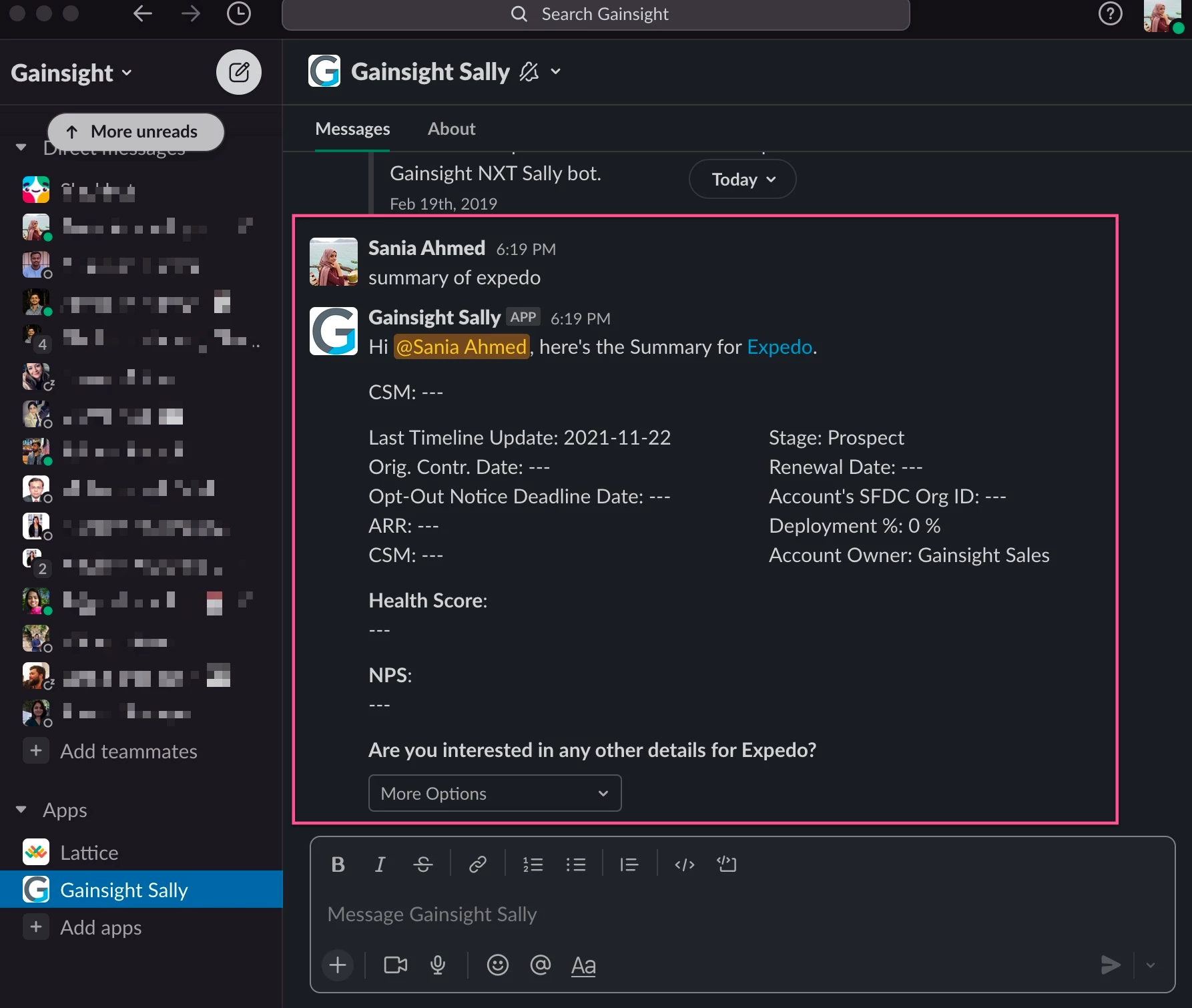Screen dimensions: 1192x1008
Task: Open the More Options dropdown
Action: pos(495,793)
